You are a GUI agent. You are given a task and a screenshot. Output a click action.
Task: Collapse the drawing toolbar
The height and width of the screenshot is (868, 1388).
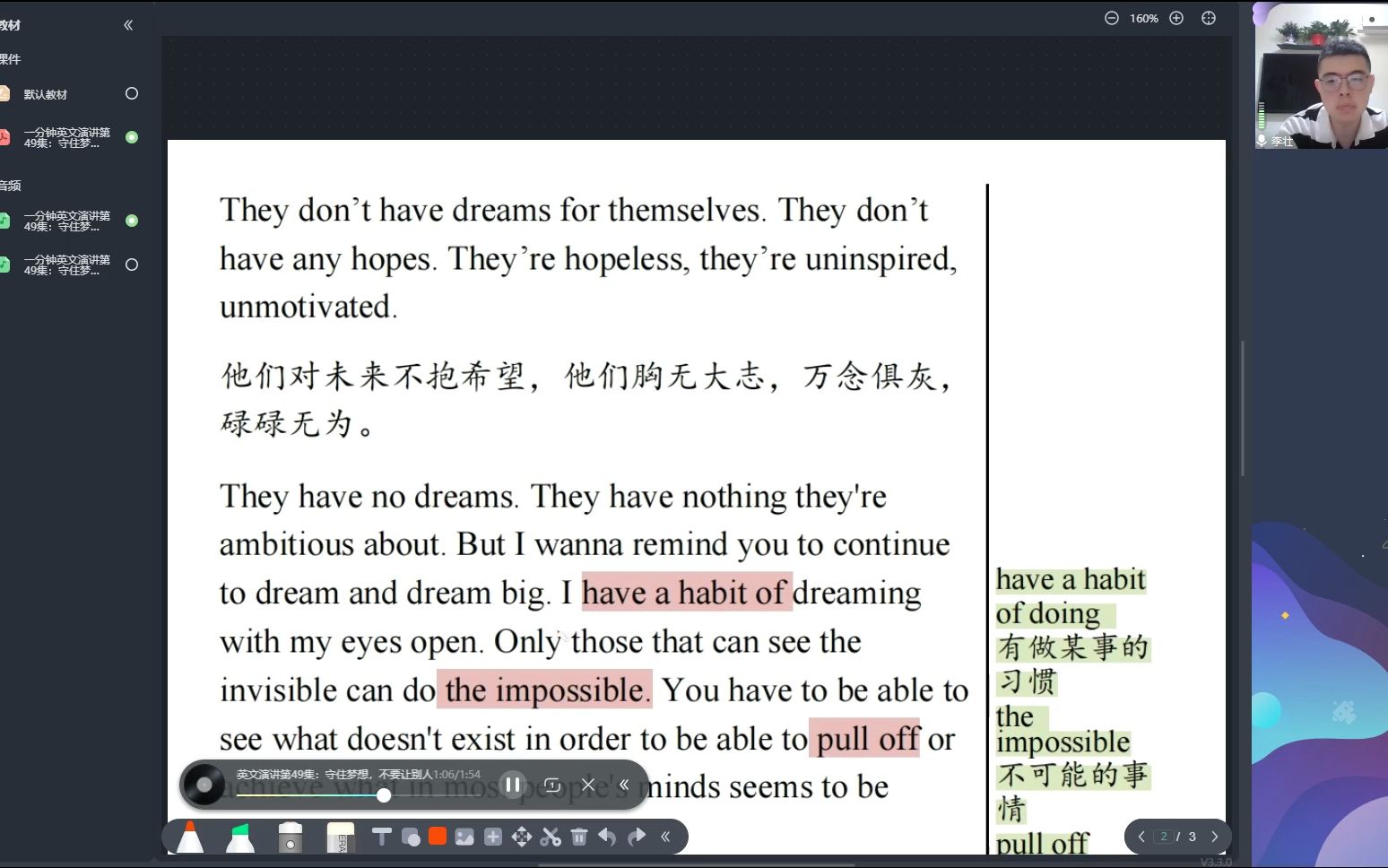pos(665,837)
